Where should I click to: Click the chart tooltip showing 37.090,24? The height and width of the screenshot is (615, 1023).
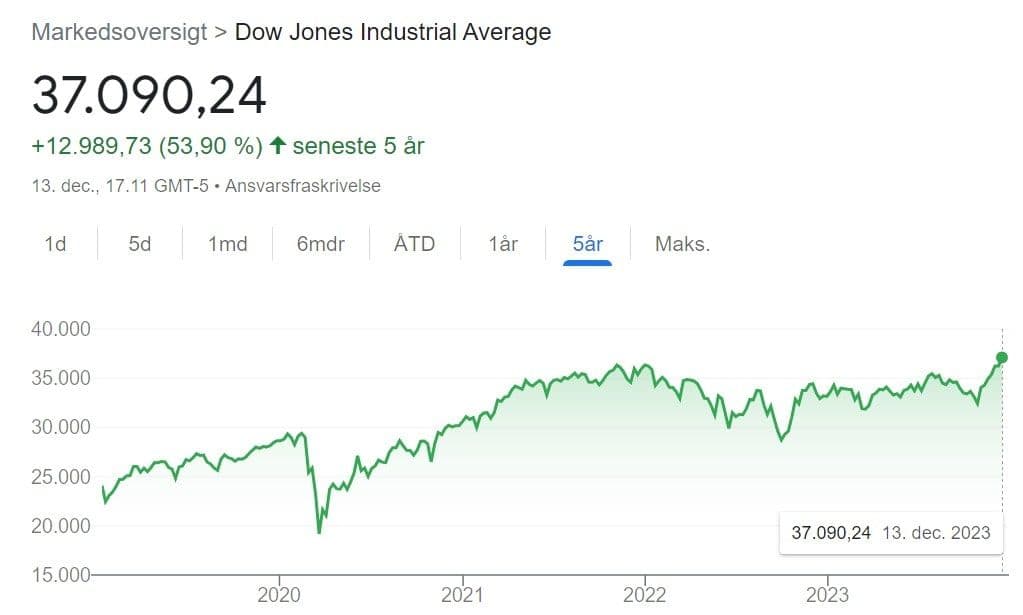tap(890, 532)
